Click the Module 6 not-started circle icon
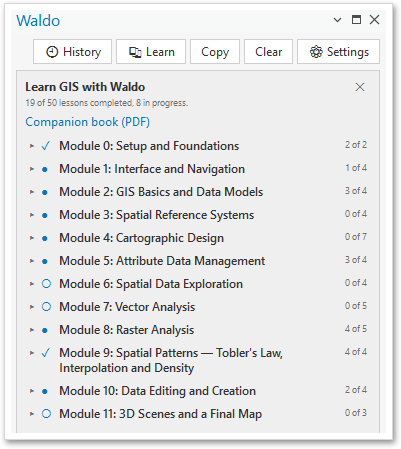 46,284
